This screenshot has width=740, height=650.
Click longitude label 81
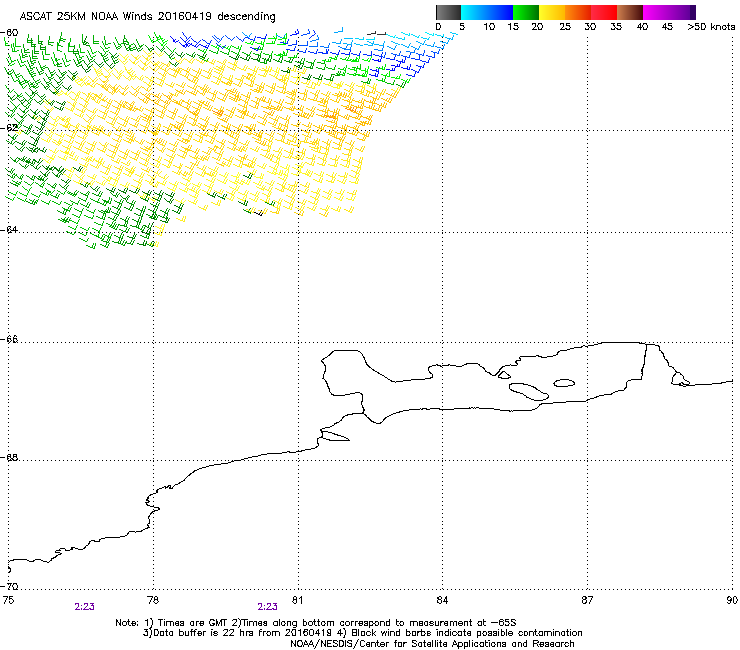tap(297, 600)
